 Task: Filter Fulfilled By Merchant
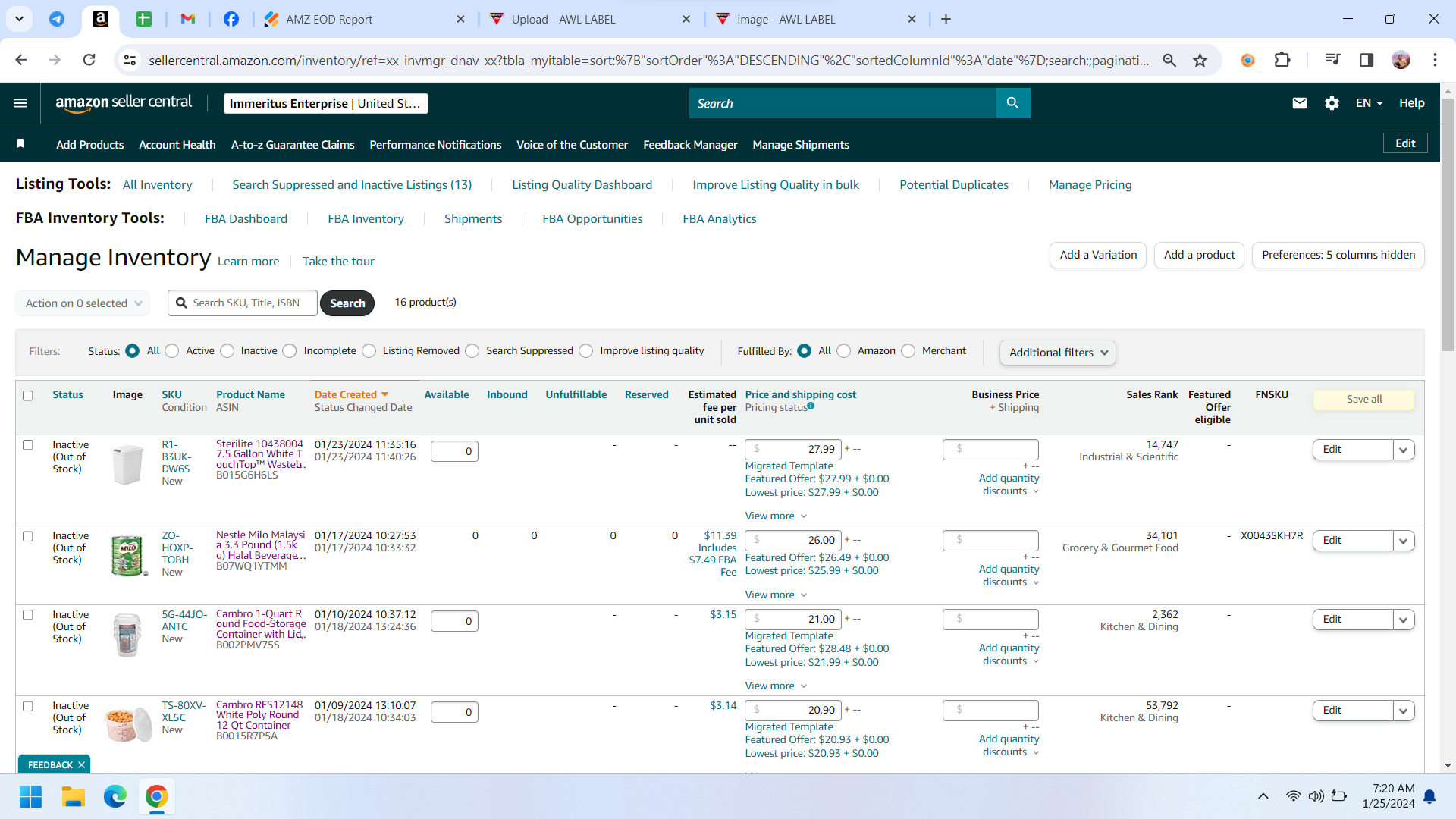(908, 350)
